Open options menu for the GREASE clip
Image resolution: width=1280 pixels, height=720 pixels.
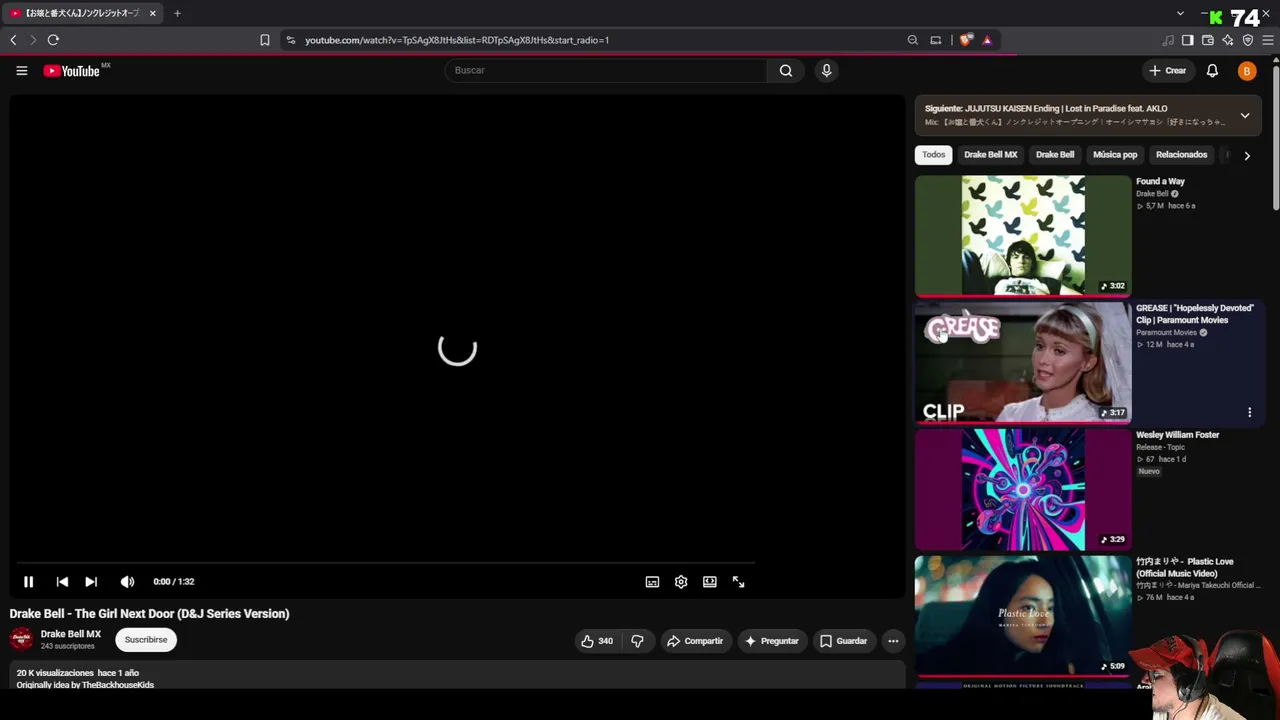pos(1249,412)
